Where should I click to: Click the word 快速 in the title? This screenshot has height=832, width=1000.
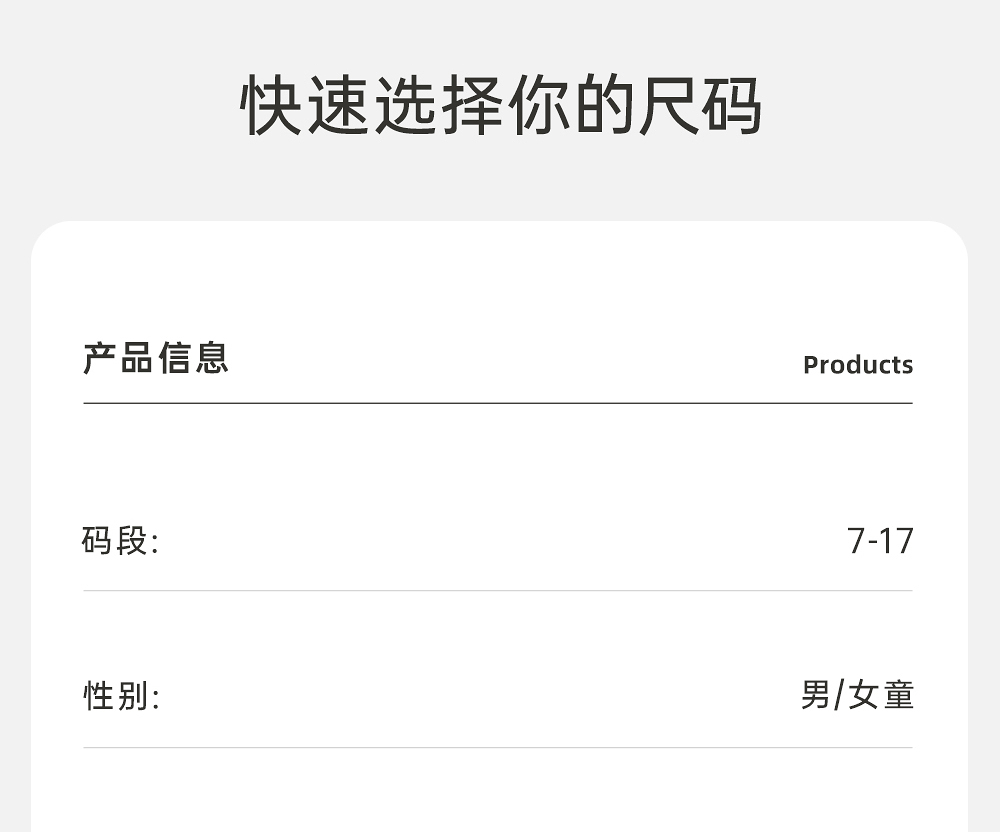point(305,105)
